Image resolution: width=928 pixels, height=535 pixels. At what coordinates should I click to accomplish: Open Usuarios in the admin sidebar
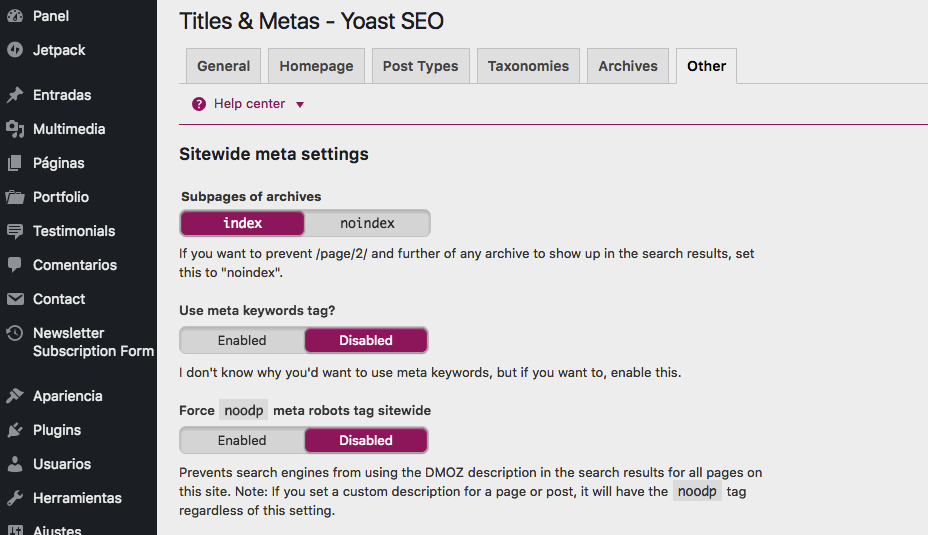coord(62,464)
